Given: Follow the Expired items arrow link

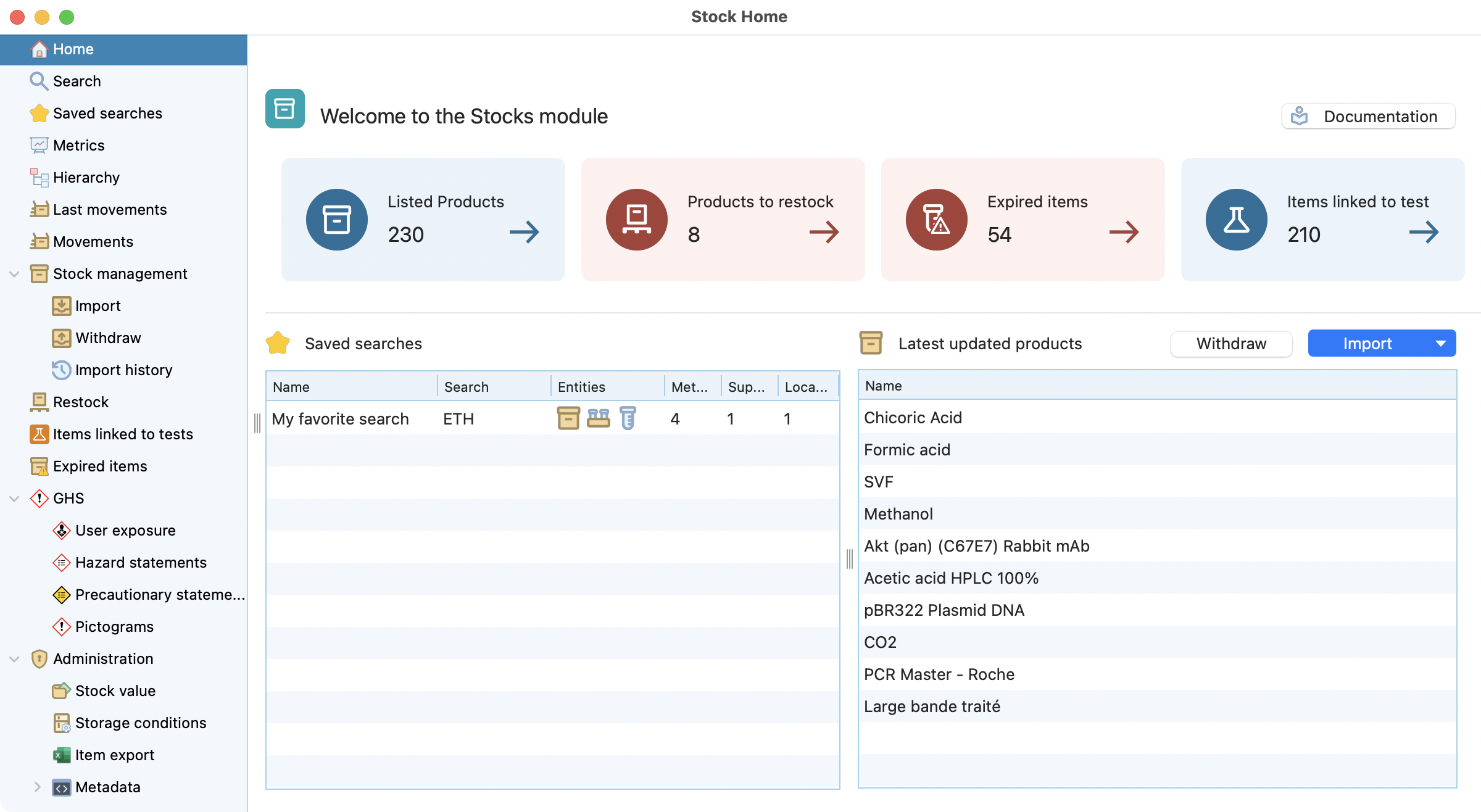Looking at the screenshot, I should 1124,233.
